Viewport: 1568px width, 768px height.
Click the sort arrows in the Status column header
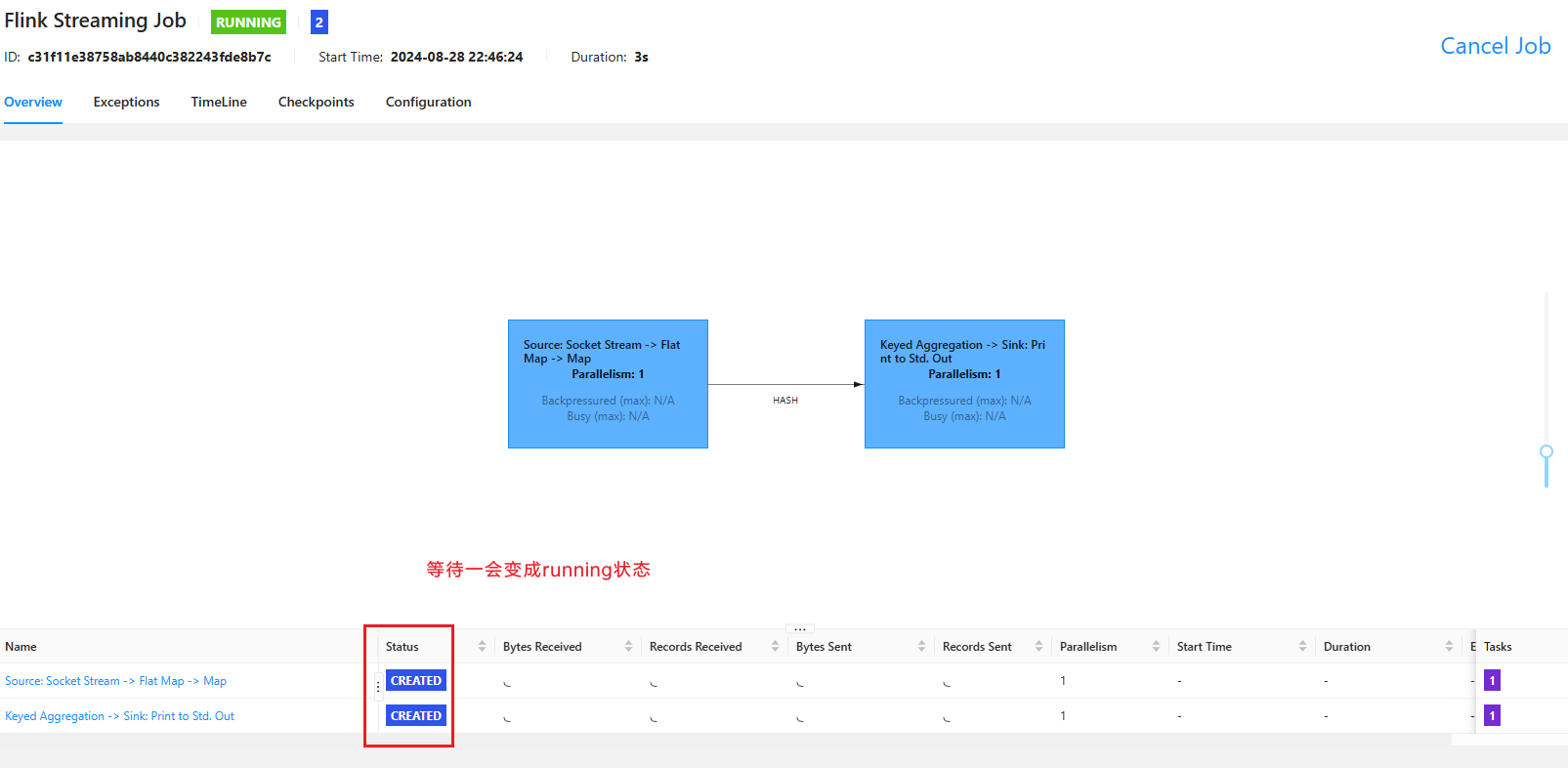tap(482, 646)
